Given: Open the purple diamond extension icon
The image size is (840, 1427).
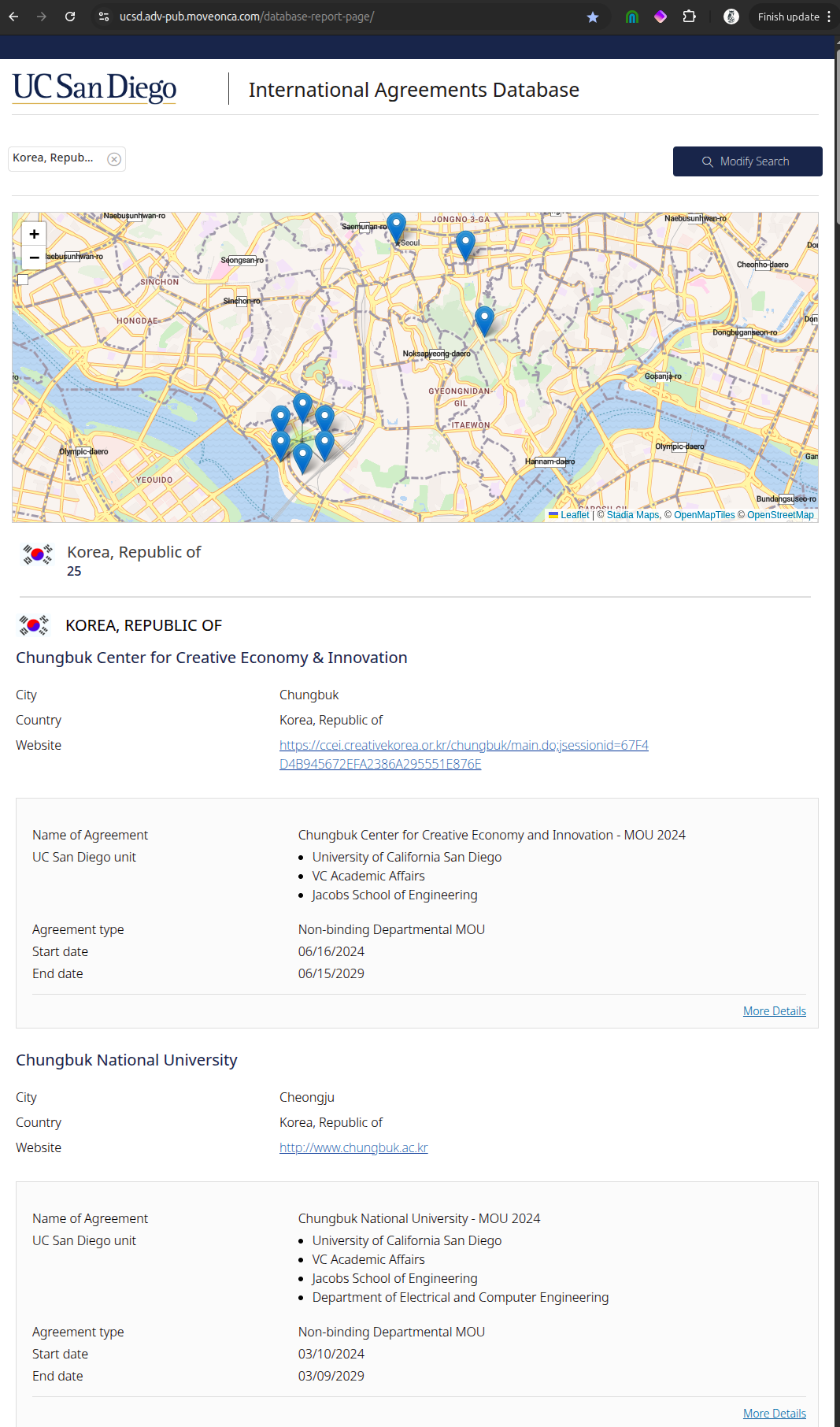Looking at the screenshot, I should click(661, 17).
